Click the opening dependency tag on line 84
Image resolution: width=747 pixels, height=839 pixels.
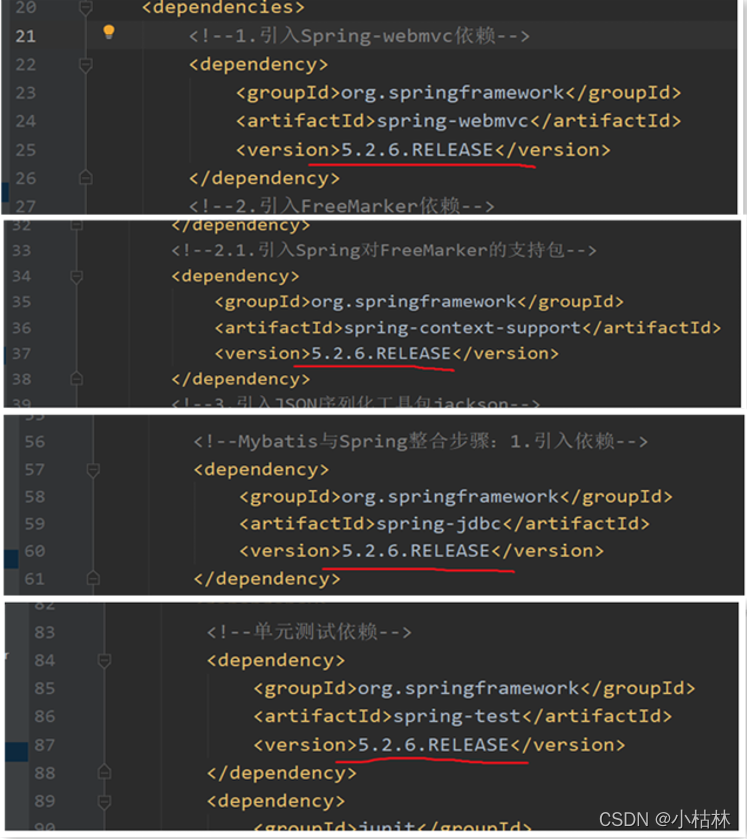pyautogui.click(x=276, y=660)
